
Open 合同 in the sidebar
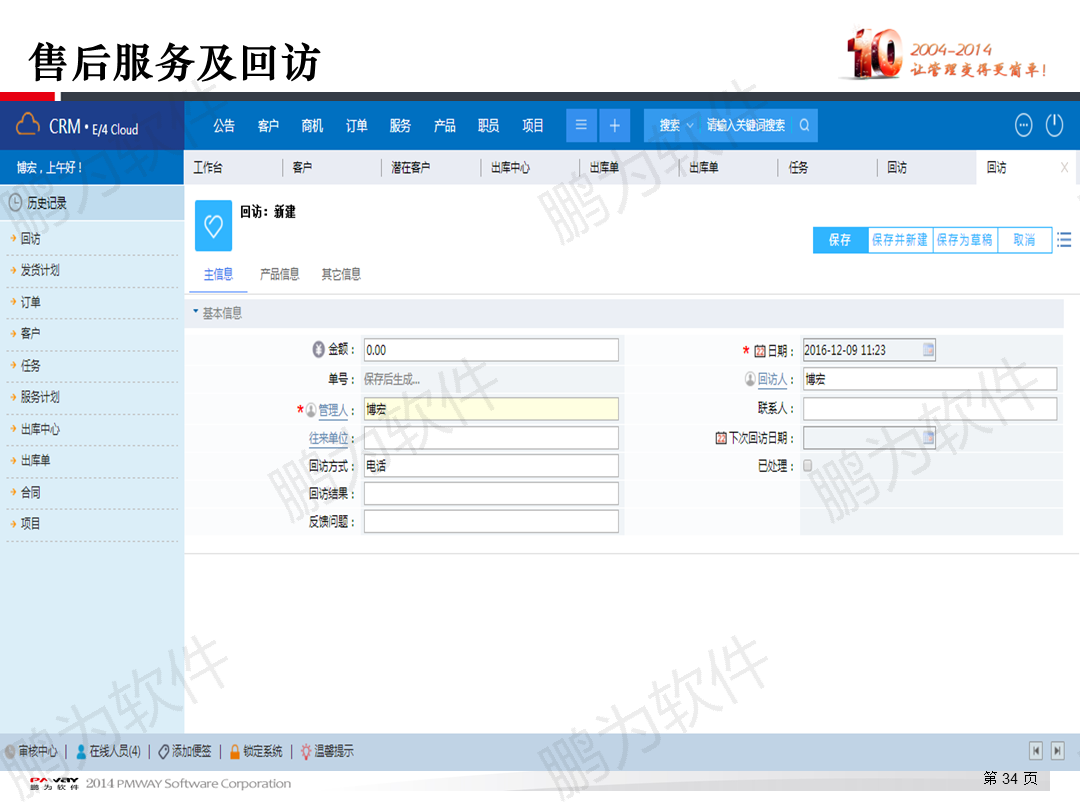30,492
